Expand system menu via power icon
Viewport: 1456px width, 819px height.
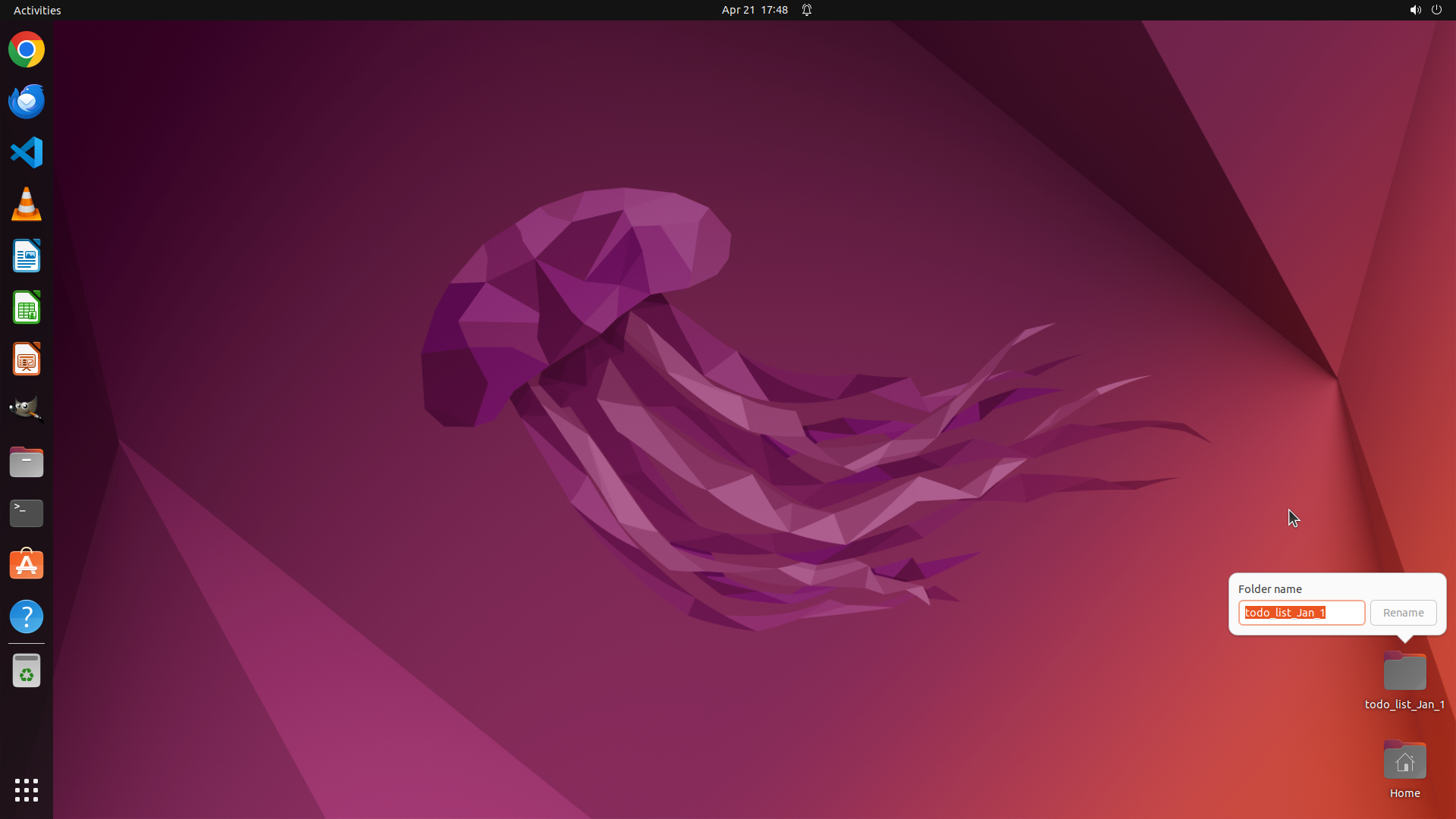tap(1436, 10)
